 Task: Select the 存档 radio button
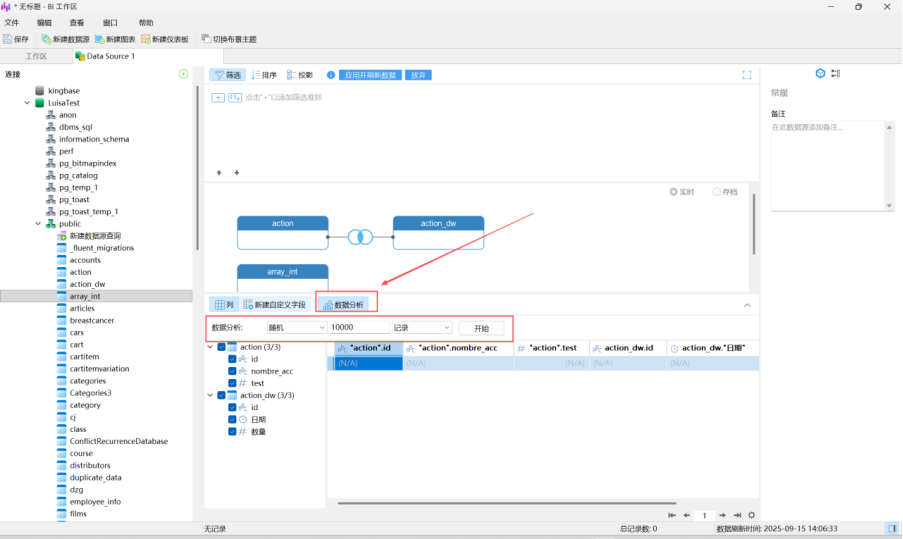click(717, 191)
